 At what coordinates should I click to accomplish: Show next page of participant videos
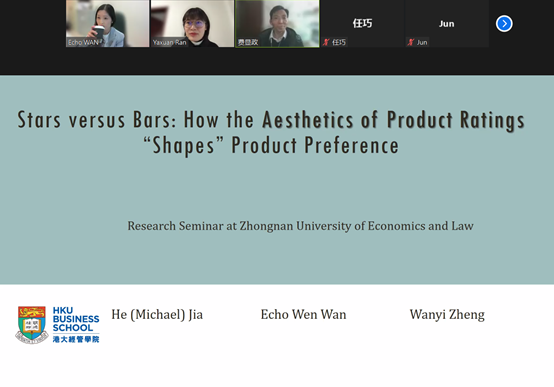[x=504, y=24]
